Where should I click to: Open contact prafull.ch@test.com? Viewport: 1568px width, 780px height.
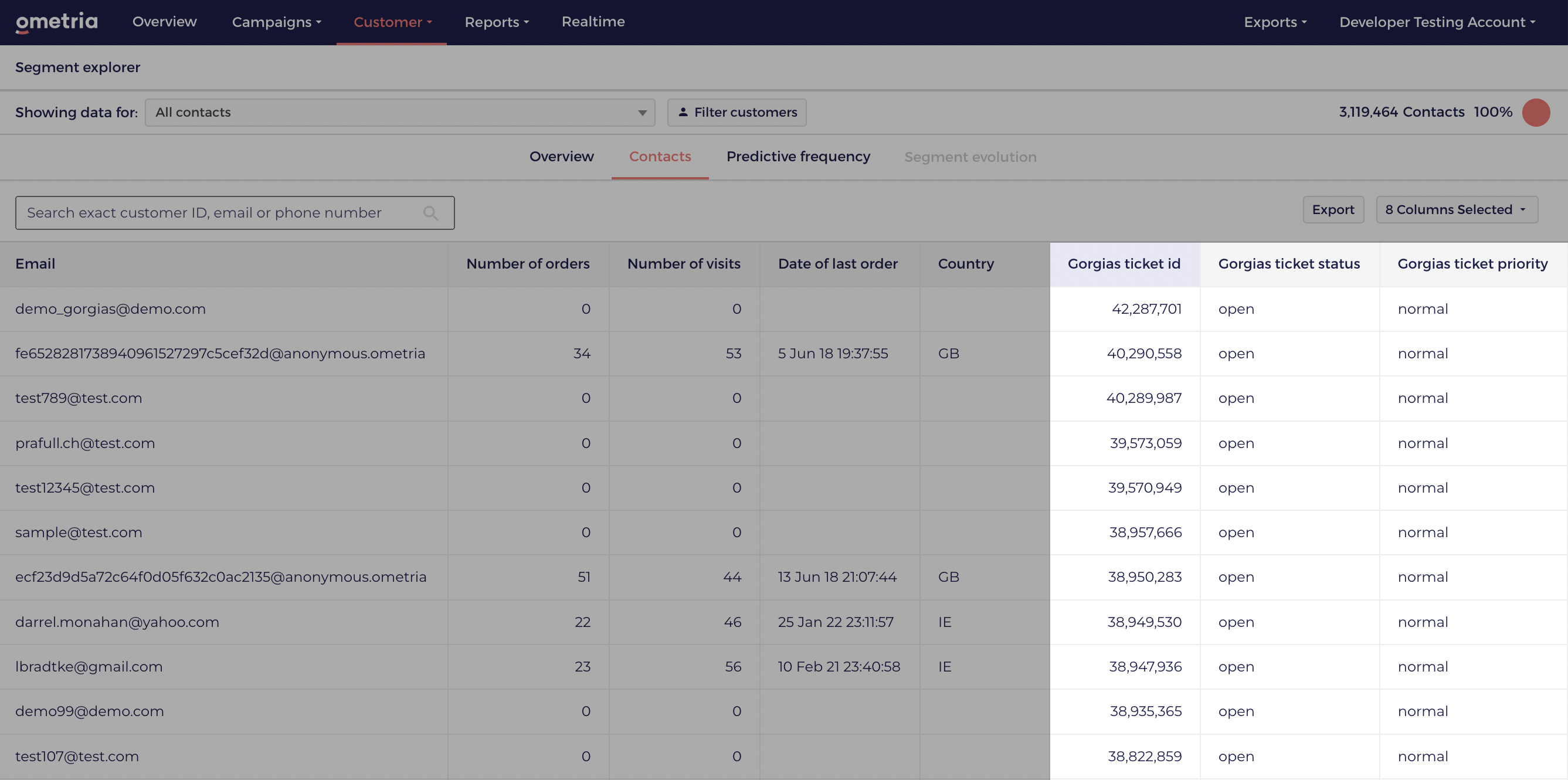[x=85, y=443]
